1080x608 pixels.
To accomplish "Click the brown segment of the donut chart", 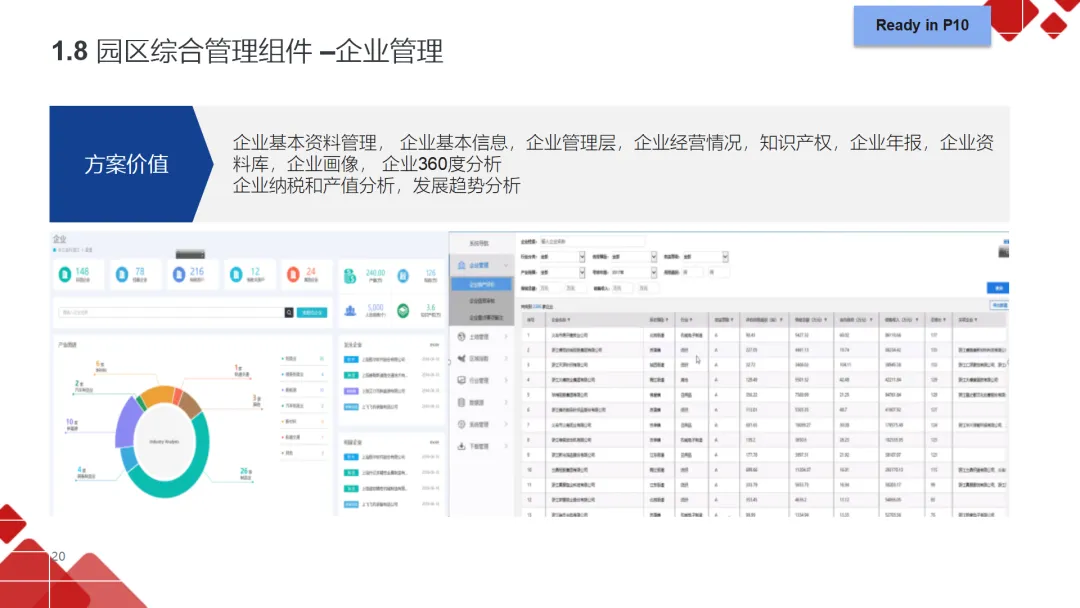I will pos(191,404).
